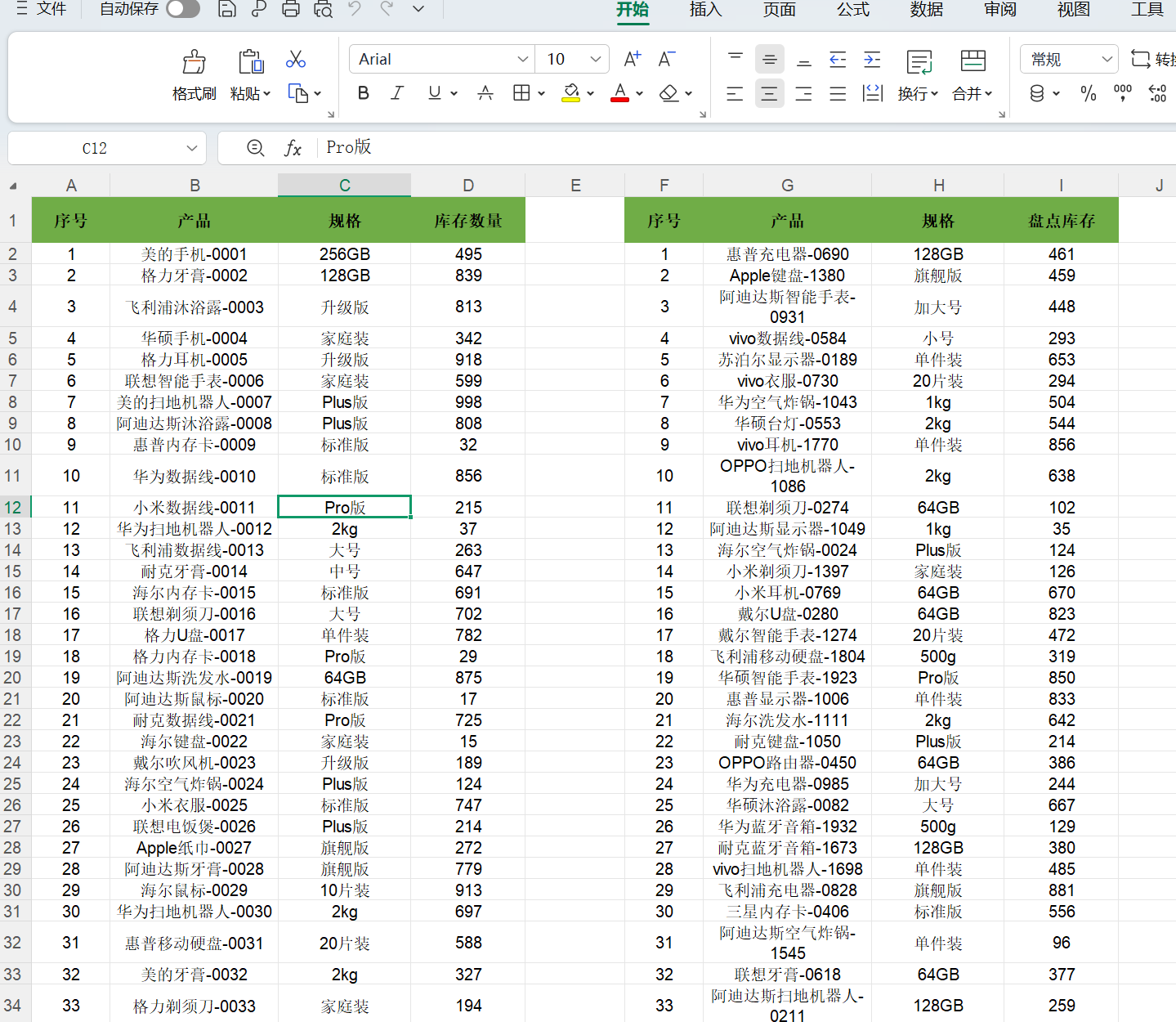
Task: Toggle underline formatting
Action: click(435, 93)
